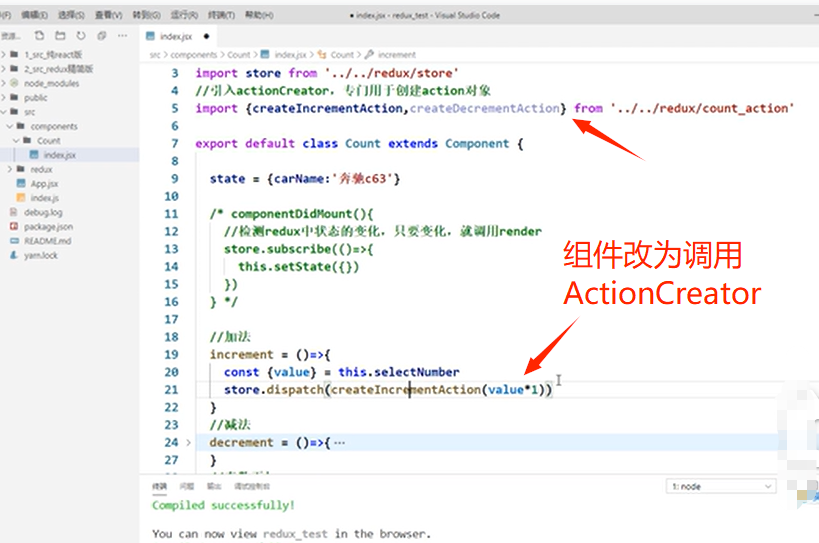819x543 pixels.
Task: Click the New File icon in explorer header
Action: [x=39, y=36]
